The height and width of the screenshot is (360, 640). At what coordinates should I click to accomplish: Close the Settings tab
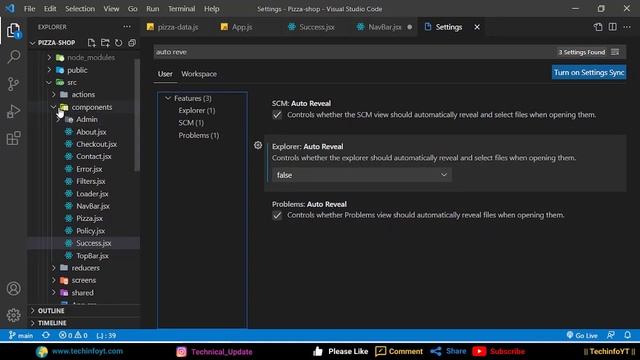click(x=477, y=27)
